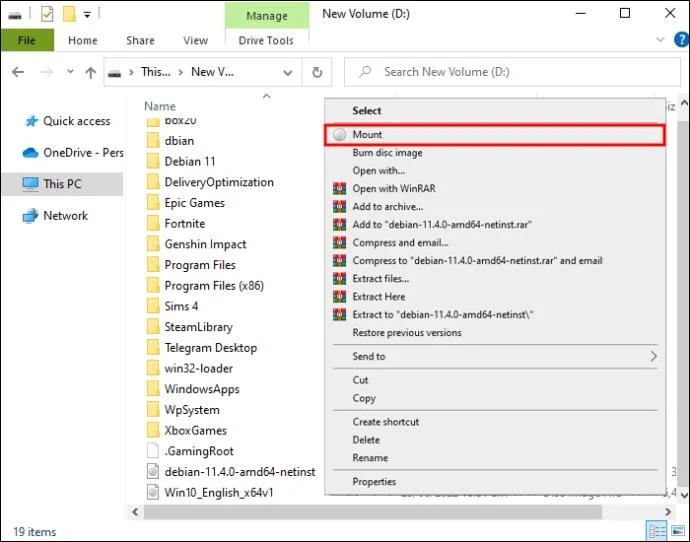The width and height of the screenshot is (690, 542).
Task: Switch to the Share ribbon tab
Action: coord(140,40)
